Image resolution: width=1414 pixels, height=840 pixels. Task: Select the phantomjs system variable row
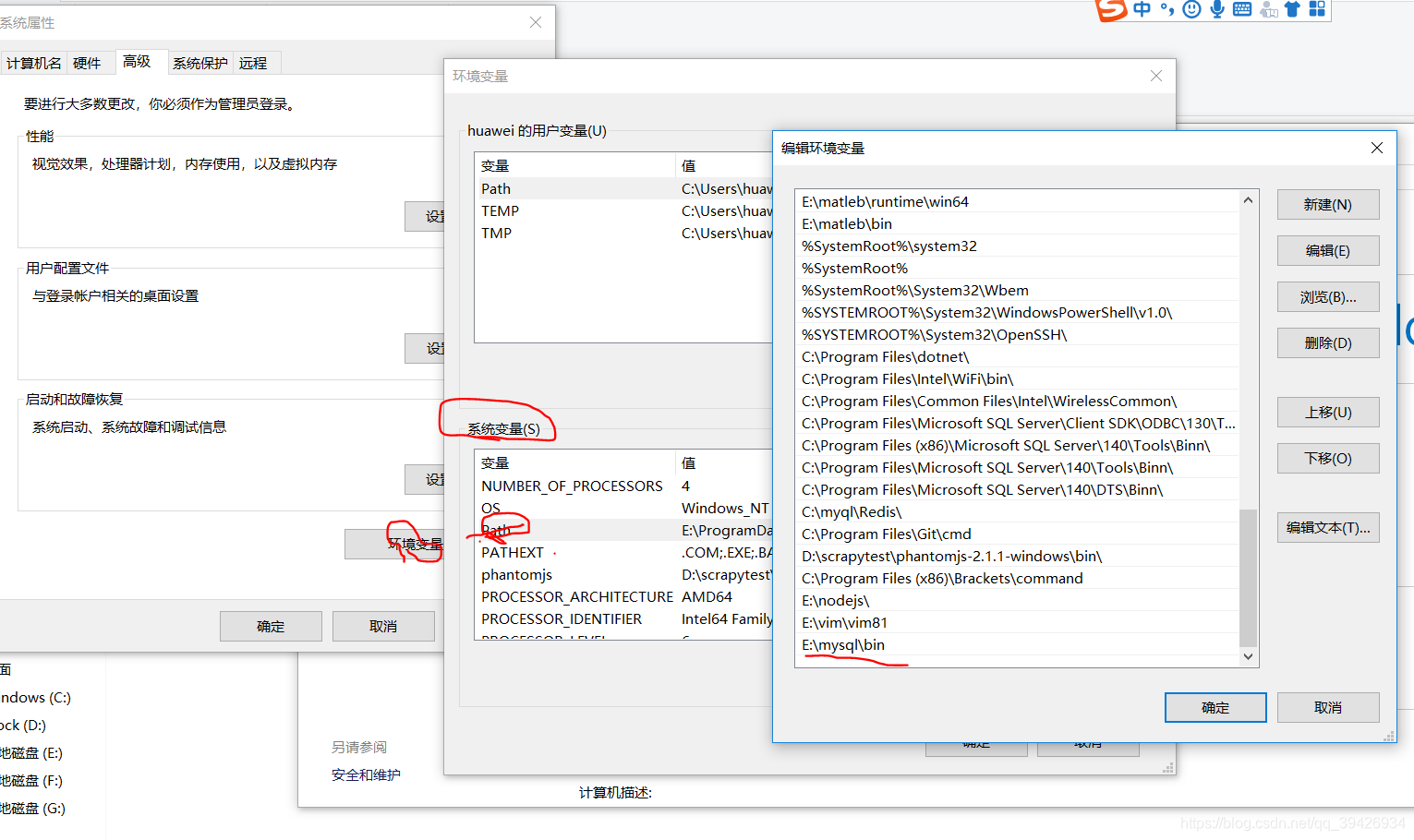coord(624,574)
